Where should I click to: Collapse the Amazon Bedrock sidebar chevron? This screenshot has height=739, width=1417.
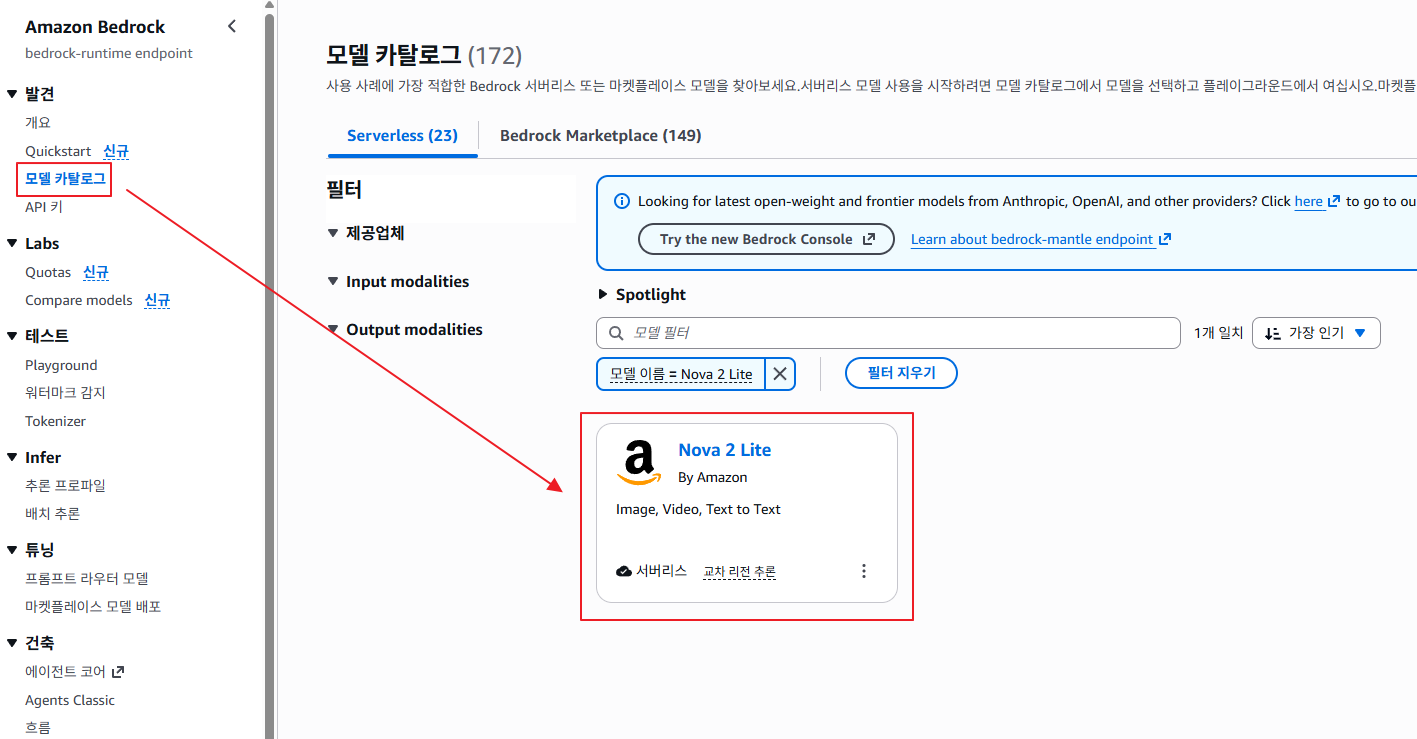pyautogui.click(x=232, y=26)
